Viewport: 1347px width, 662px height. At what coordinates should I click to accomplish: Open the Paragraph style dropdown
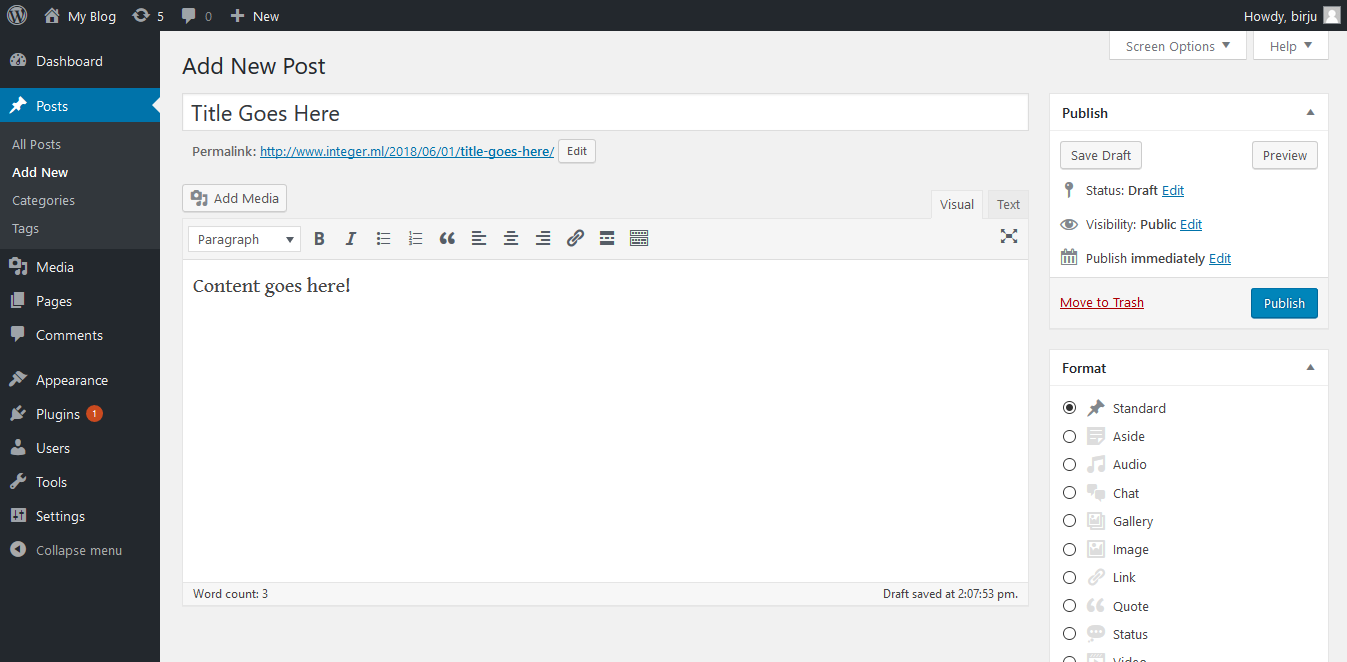coord(243,238)
